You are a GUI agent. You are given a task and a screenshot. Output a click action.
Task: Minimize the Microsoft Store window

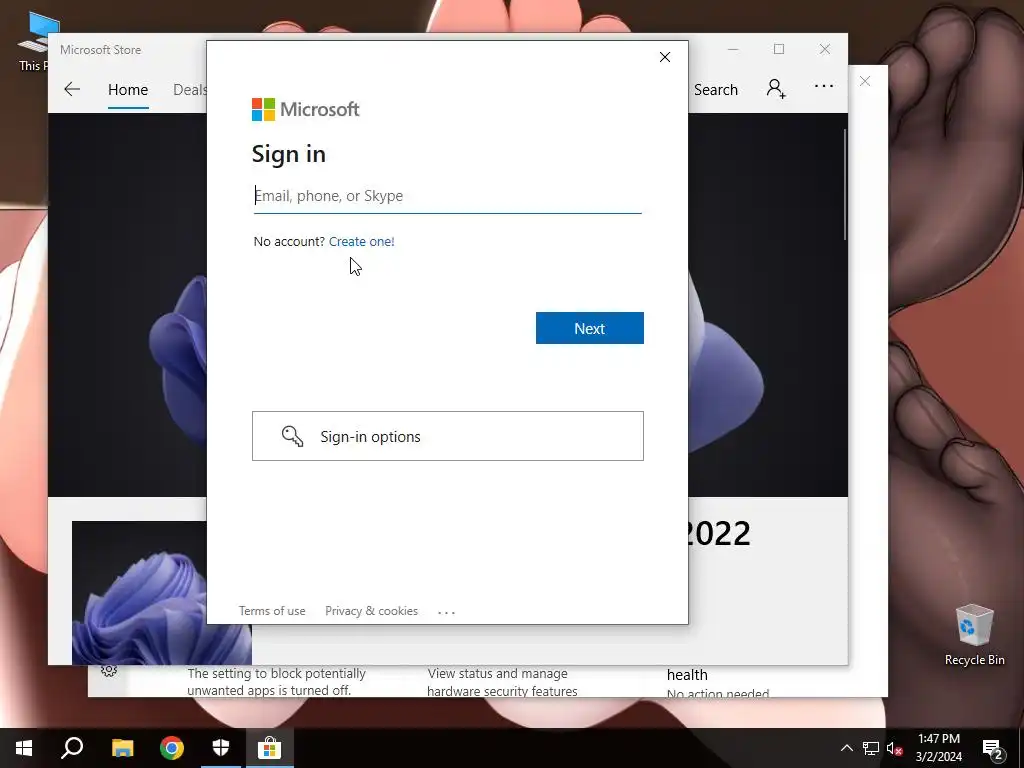pos(733,50)
